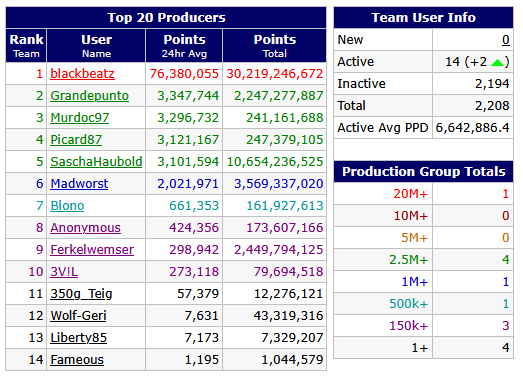This screenshot has width=523, height=379.
Task: Open Liberty85 user link
Action: 78,338
